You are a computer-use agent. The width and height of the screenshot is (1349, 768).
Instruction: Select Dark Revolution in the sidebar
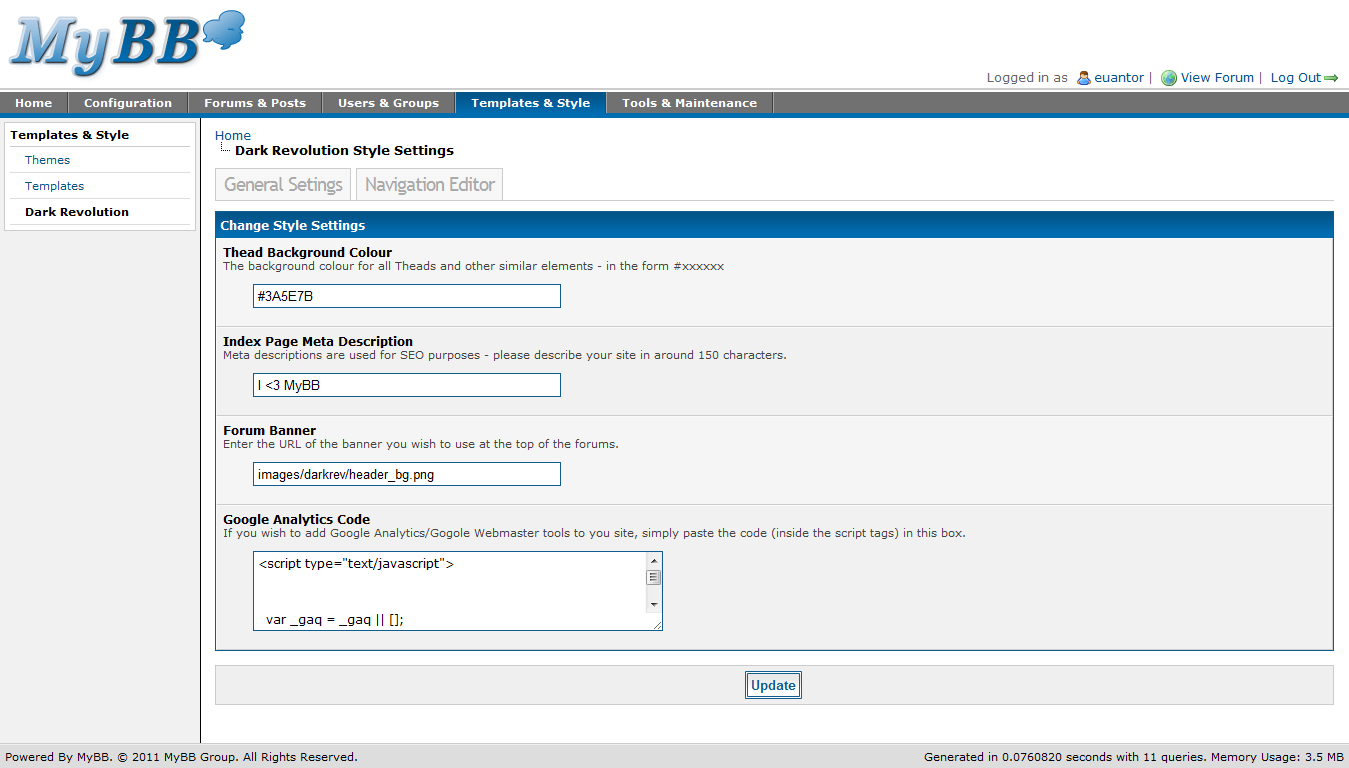77,212
